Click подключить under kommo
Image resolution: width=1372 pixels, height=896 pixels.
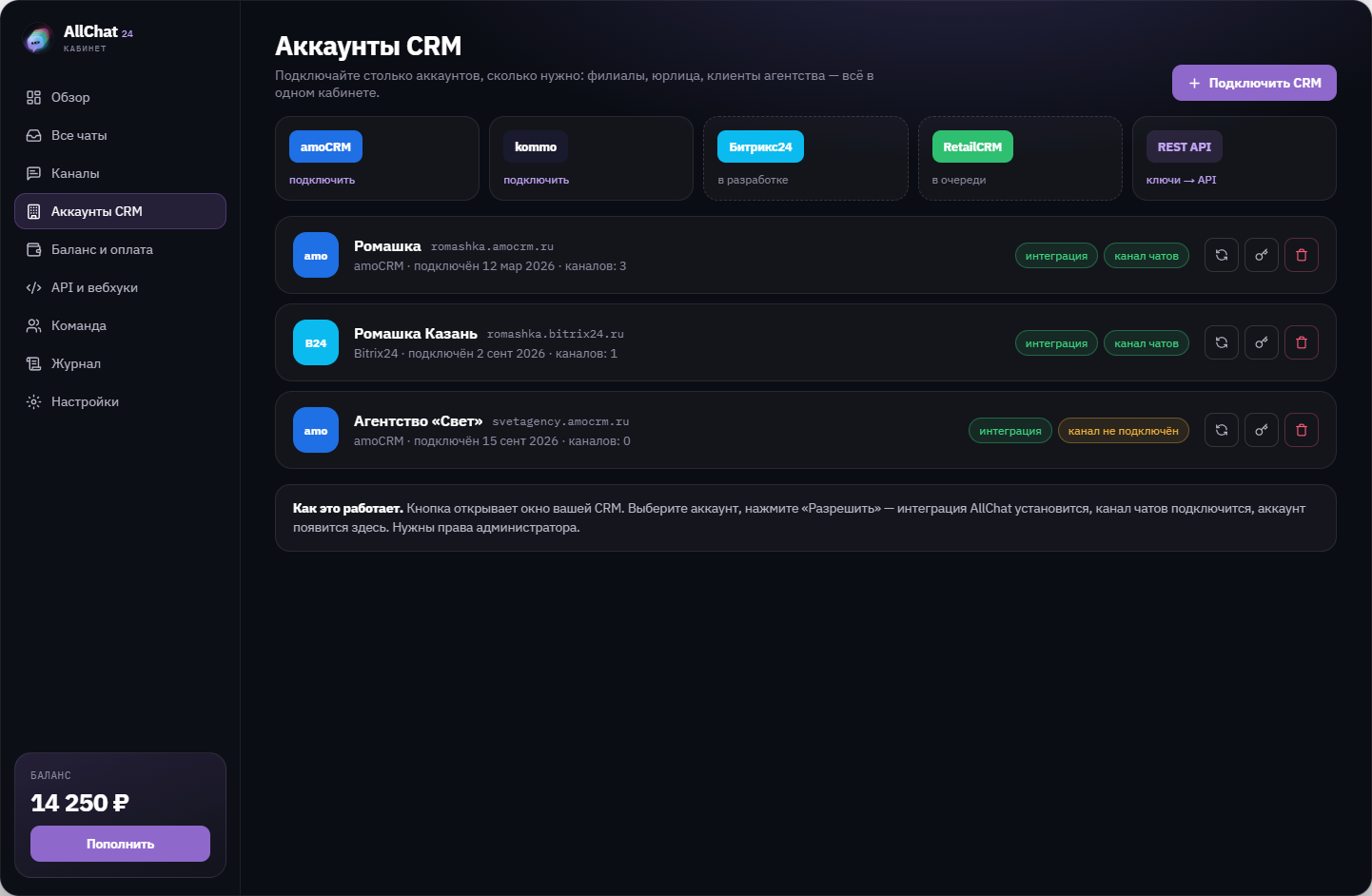tap(536, 180)
